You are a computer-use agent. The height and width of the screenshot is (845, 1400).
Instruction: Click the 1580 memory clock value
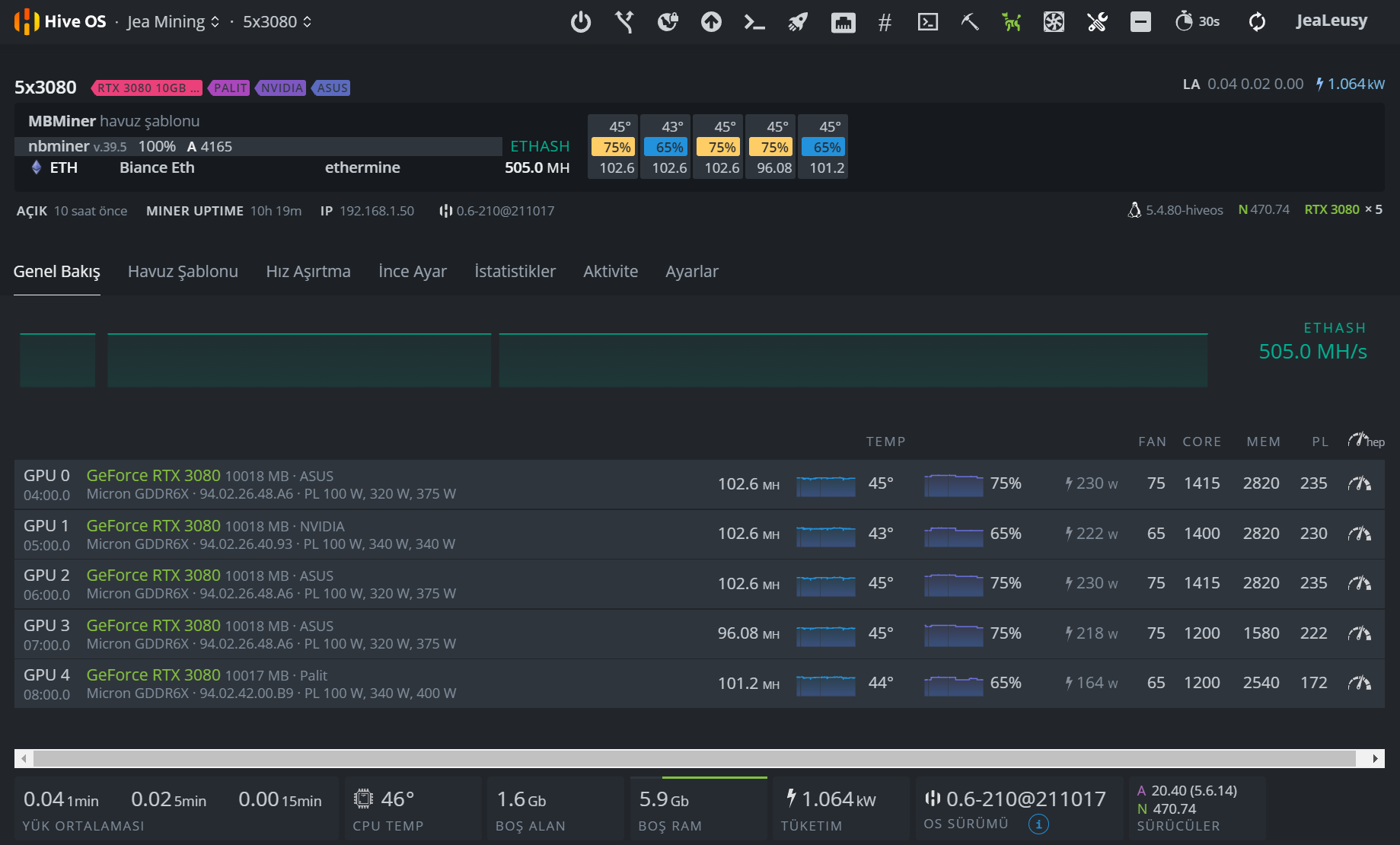point(1261,633)
